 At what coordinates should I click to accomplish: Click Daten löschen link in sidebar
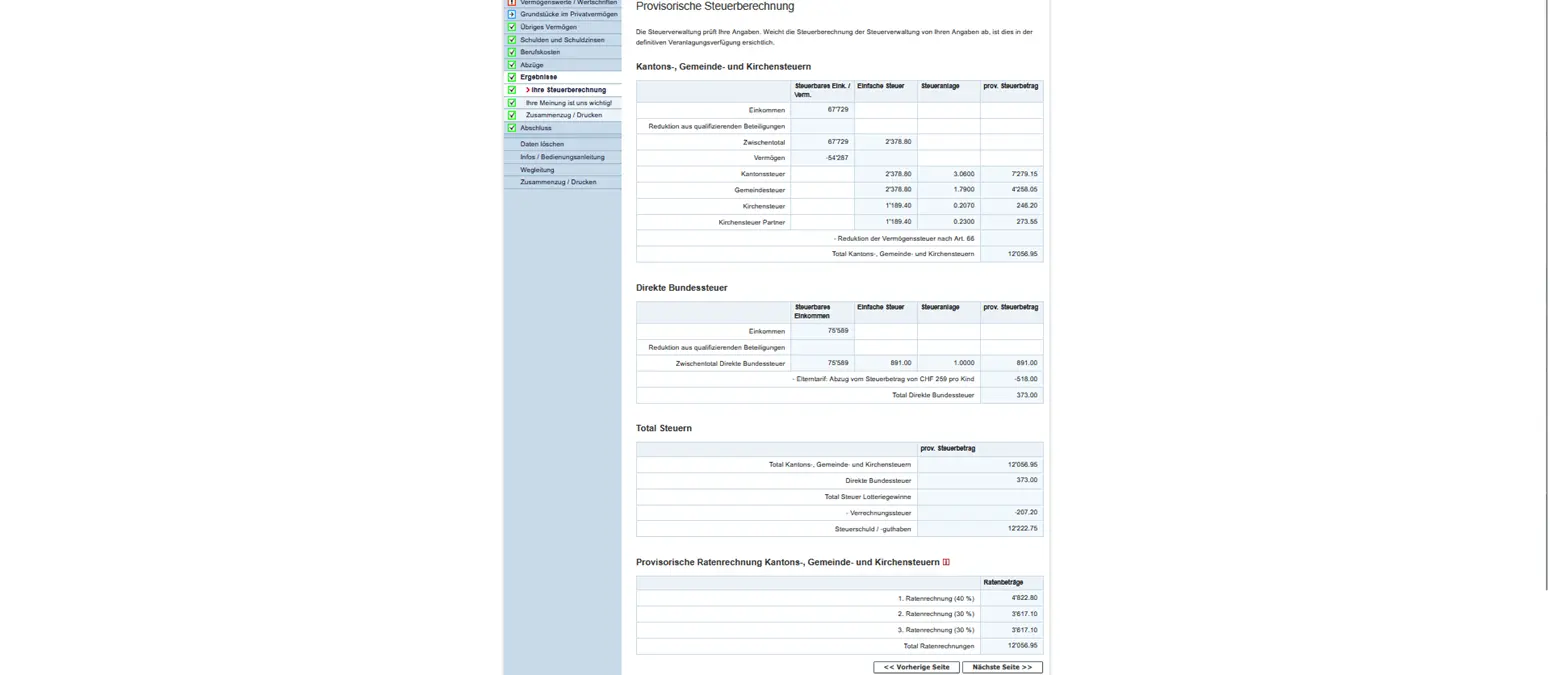[x=542, y=144]
